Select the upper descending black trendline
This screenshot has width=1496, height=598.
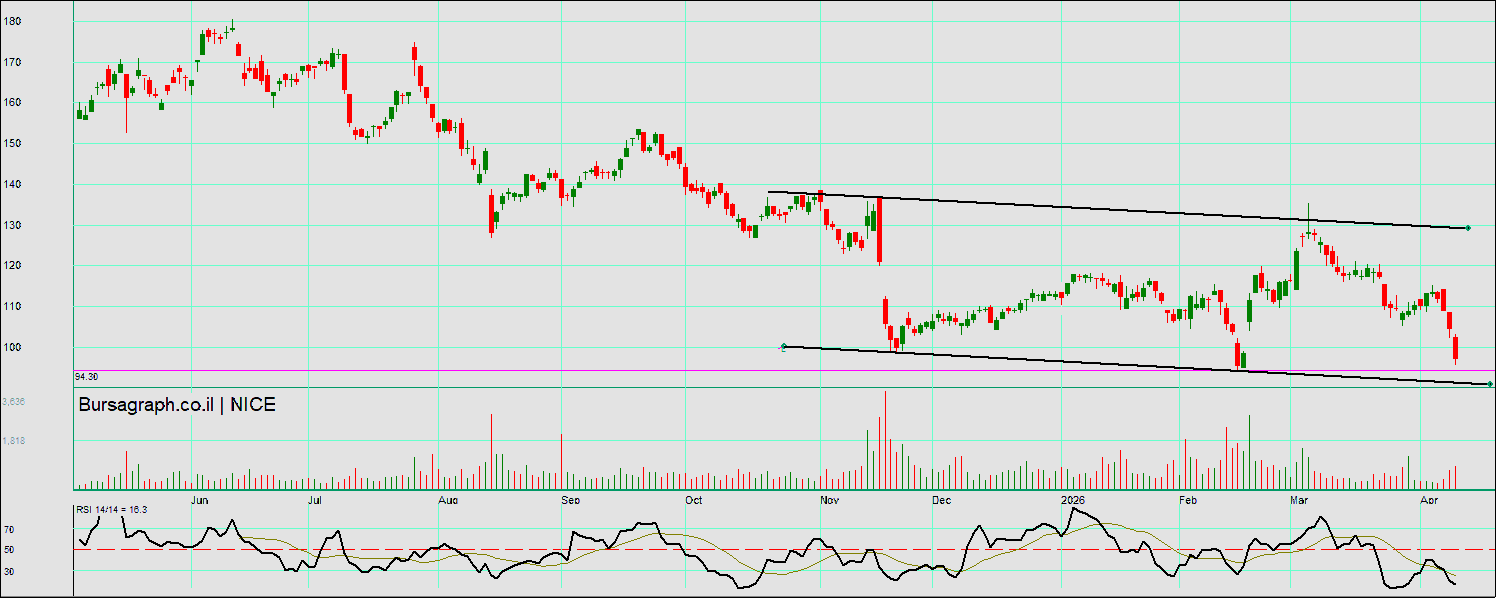pyautogui.click(x=1117, y=209)
